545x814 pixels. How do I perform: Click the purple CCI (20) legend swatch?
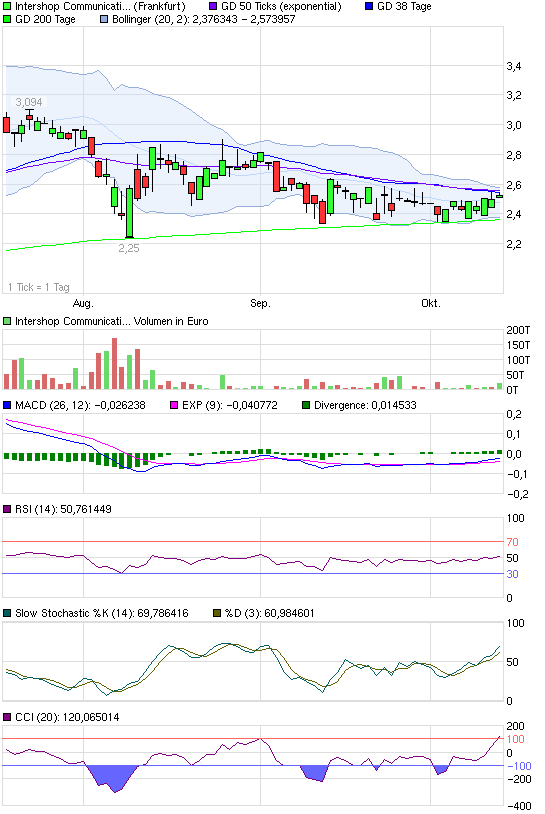(7, 717)
